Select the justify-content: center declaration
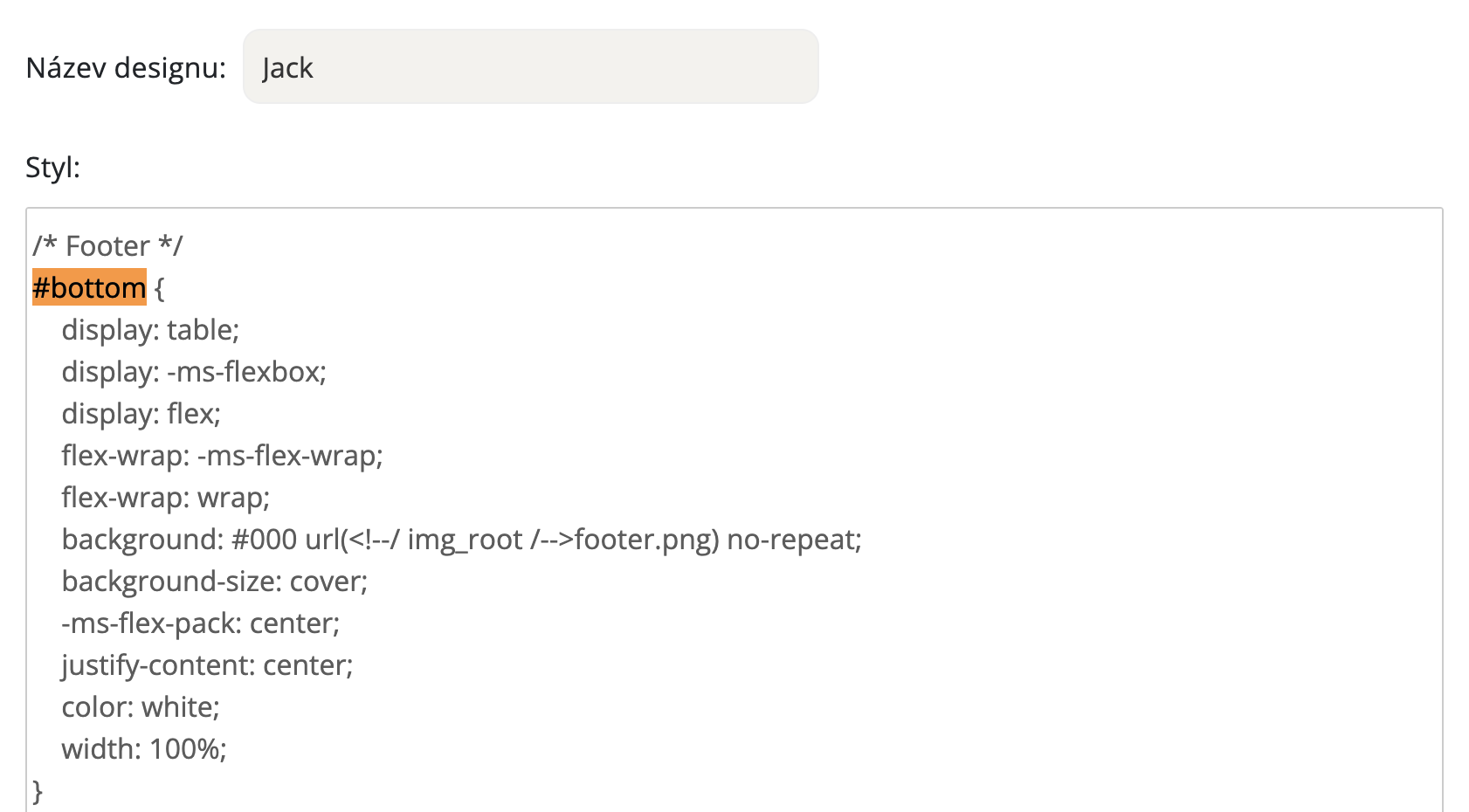The height and width of the screenshot is (812, 1469). [x=207, y=664]
